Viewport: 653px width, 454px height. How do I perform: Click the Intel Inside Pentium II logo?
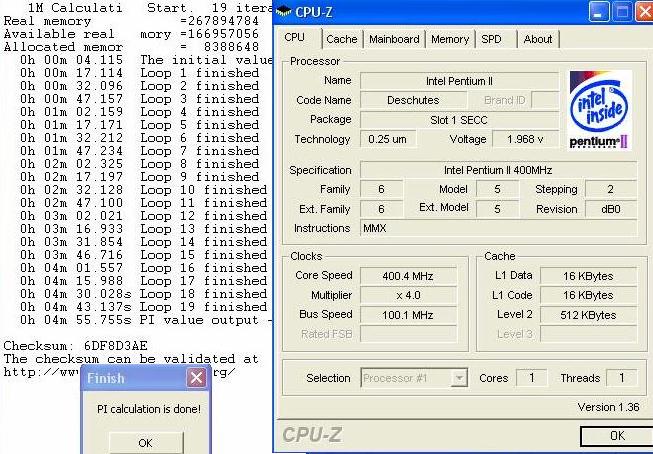pyautogui.click(x=601, y=110)
